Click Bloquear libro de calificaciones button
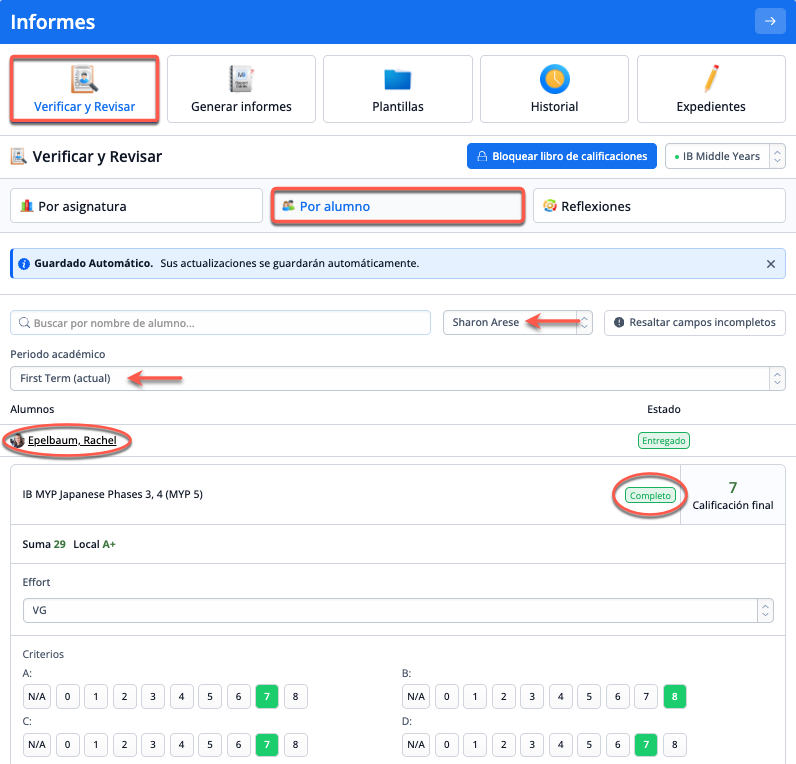Screen dimensions: 796x764 tap(562, 156)
